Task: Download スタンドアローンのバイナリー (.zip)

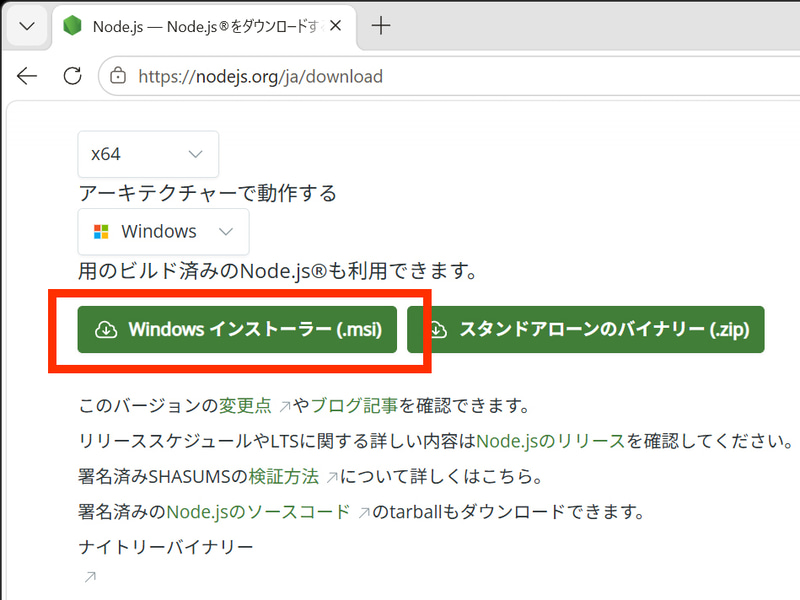Action: tap(586, 329)
